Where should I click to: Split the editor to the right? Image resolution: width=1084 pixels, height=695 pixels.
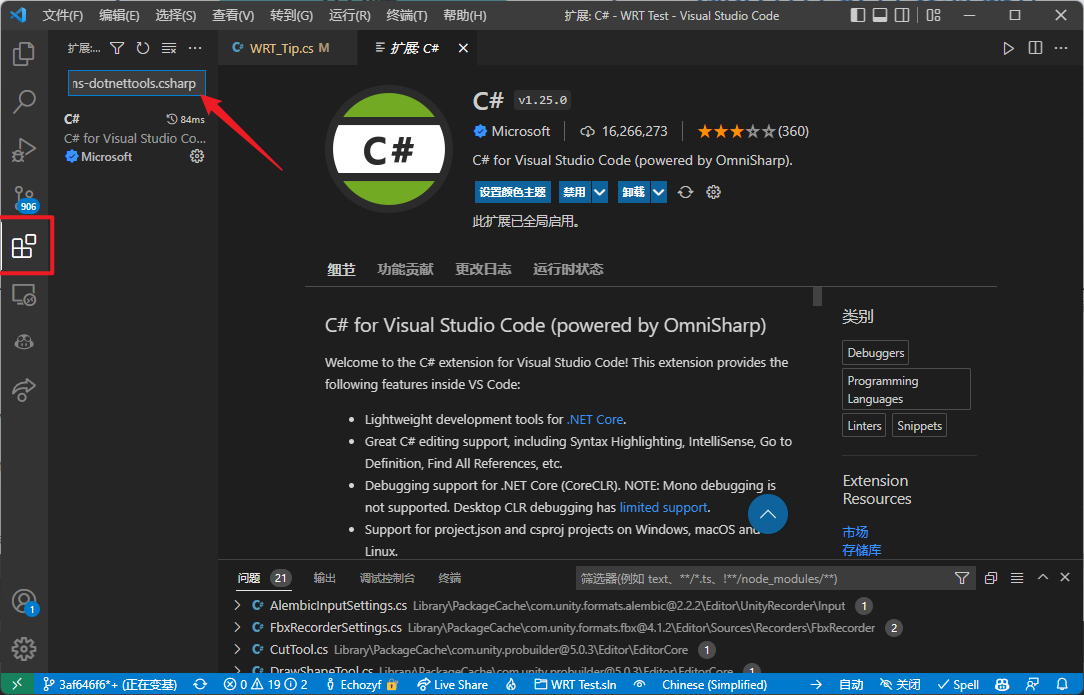pyautogui.click(x=1035, y=48)
